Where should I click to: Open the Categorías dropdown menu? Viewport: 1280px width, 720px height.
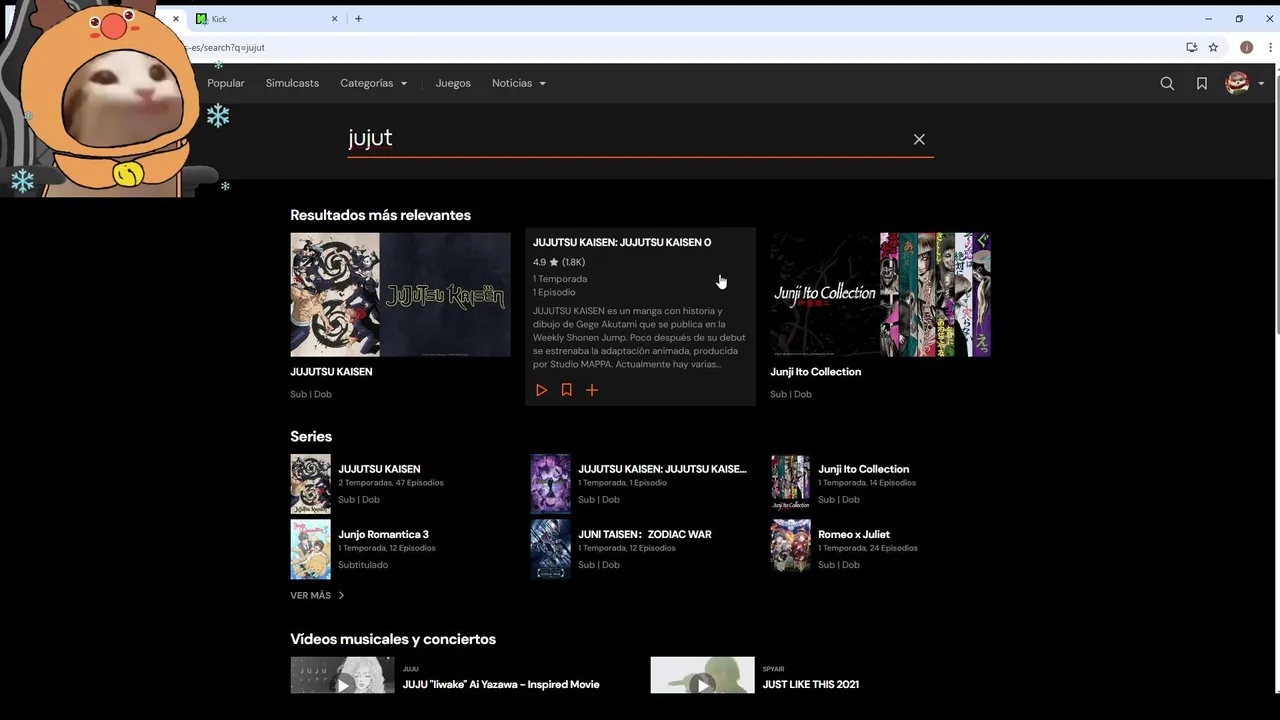(374, 83)
